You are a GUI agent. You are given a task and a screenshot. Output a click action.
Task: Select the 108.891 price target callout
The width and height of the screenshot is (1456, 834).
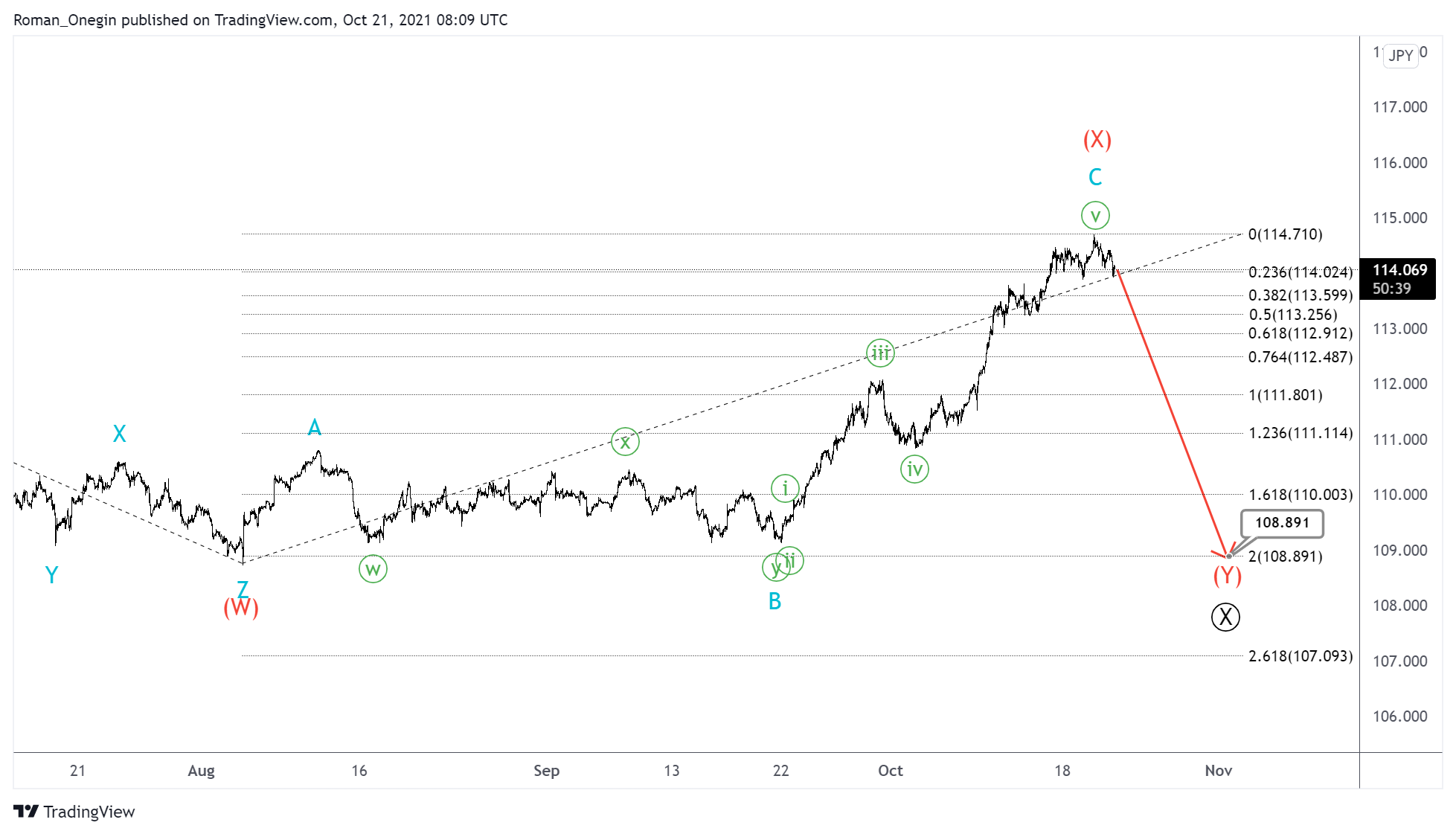[x=1281, y=522]
